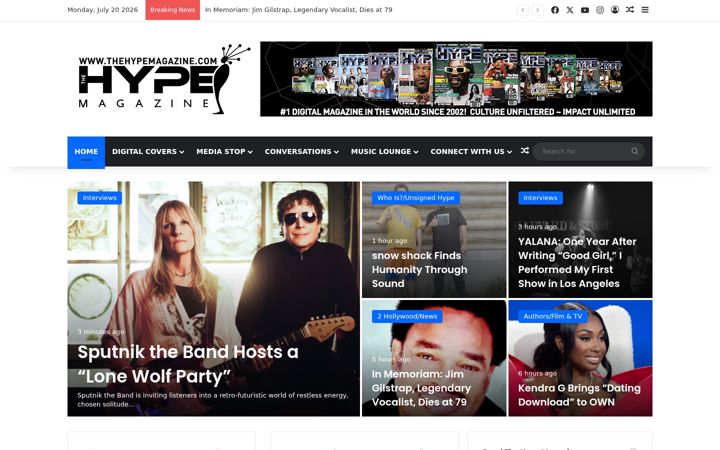Expand the Media Stop dropdown menu

click(224, 152)
